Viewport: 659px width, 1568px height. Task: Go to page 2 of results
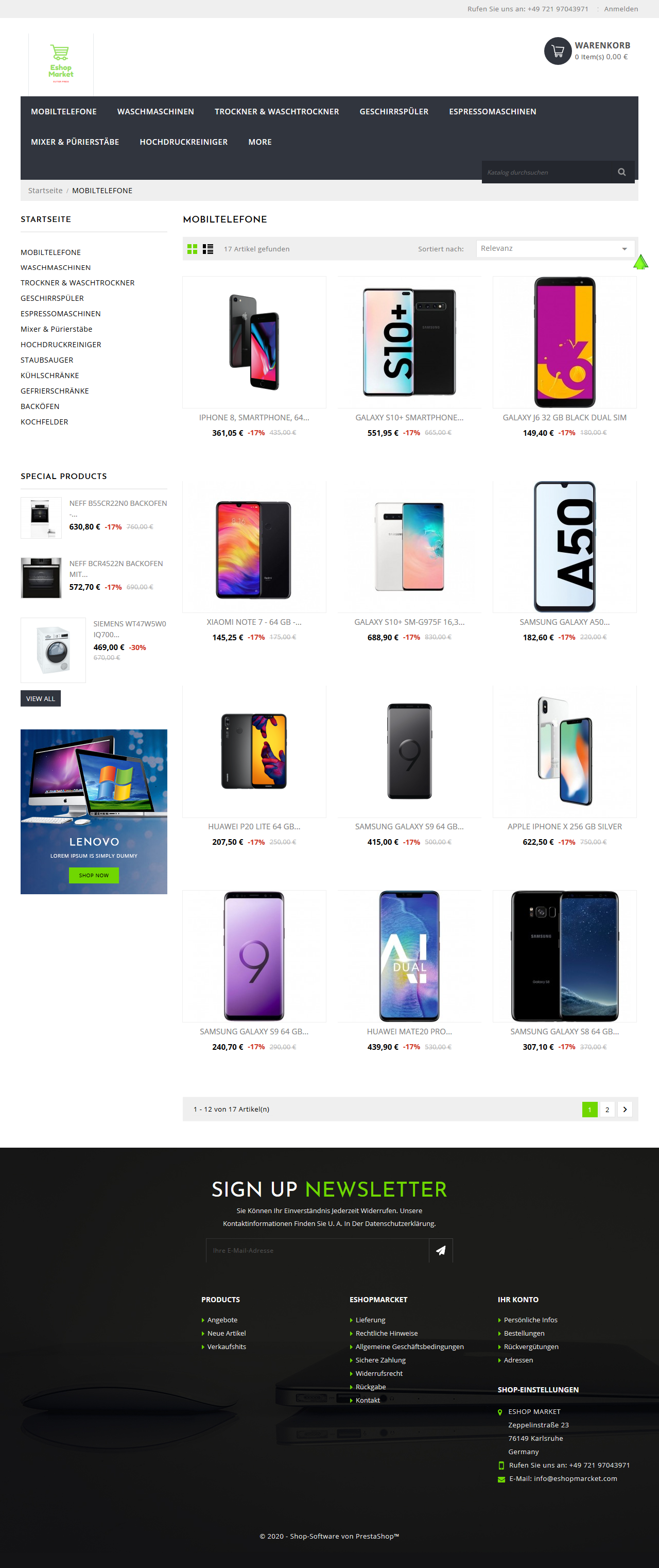(606, 1109)
